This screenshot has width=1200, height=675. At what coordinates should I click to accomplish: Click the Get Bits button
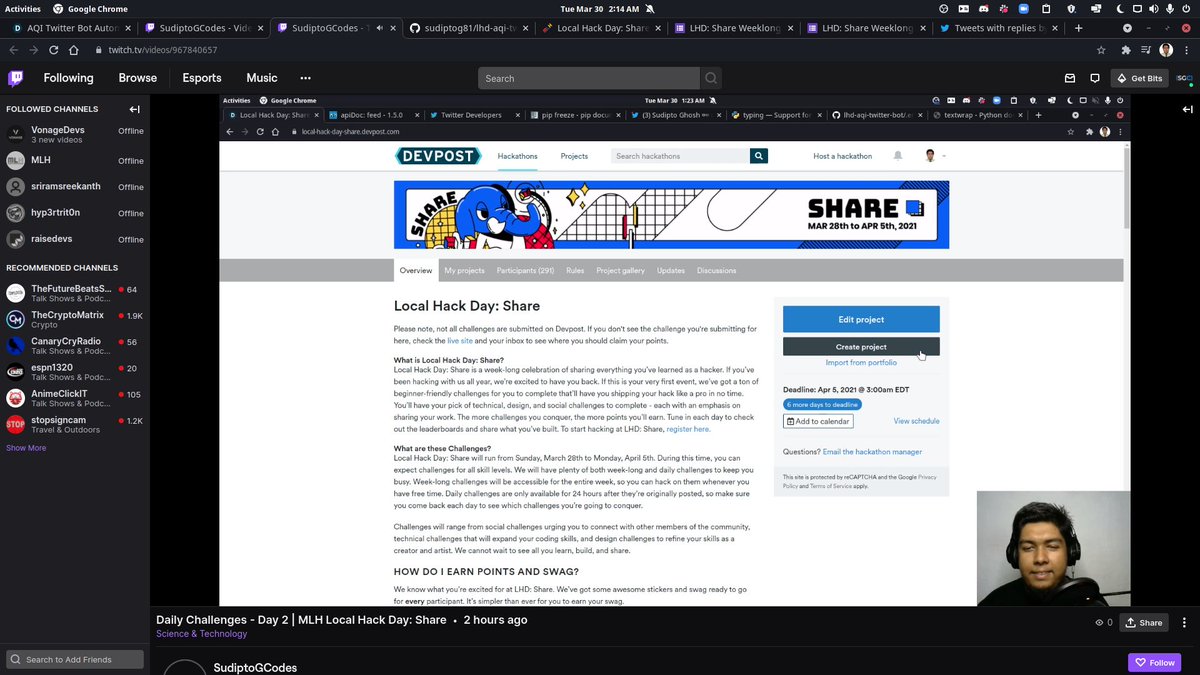coord(1139,78)
